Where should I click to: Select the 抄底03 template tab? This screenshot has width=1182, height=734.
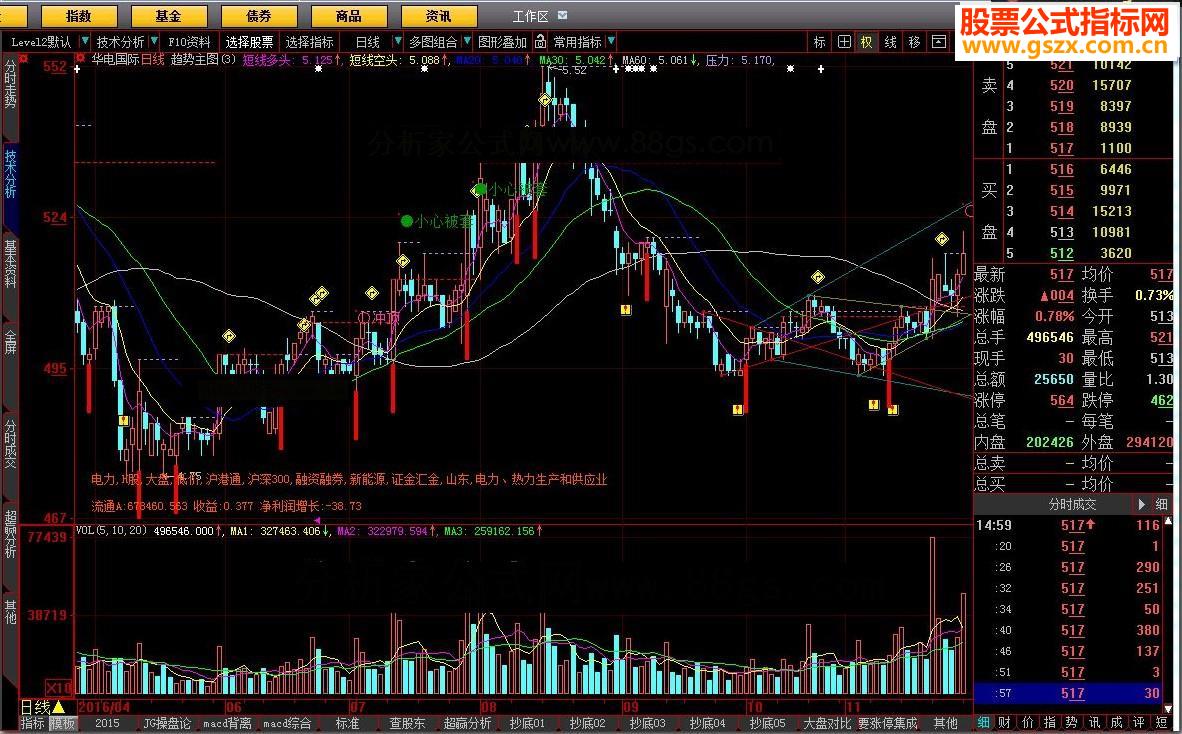[x=648, y=723]
